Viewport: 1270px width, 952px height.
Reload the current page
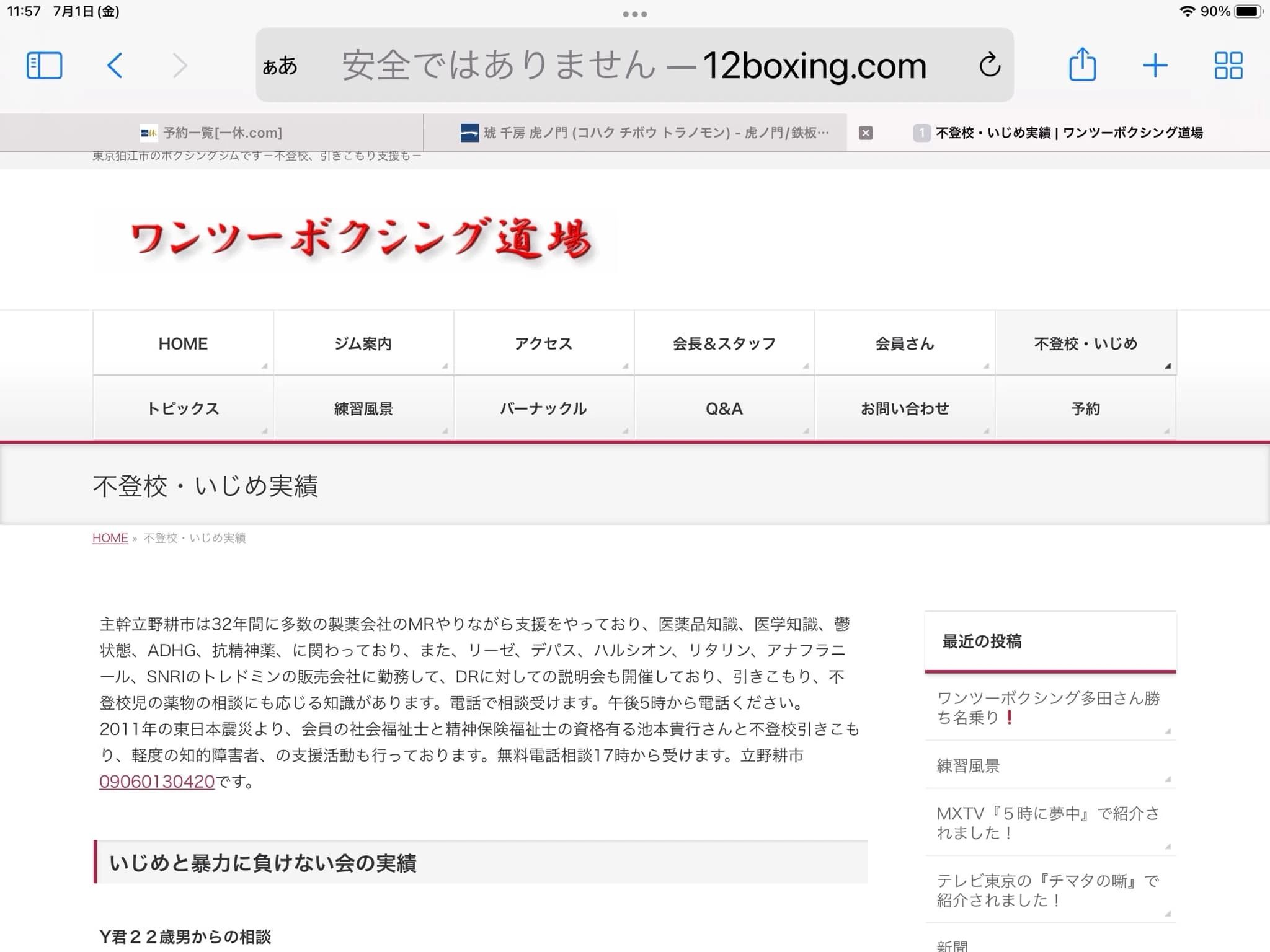(x=990, y=64)
